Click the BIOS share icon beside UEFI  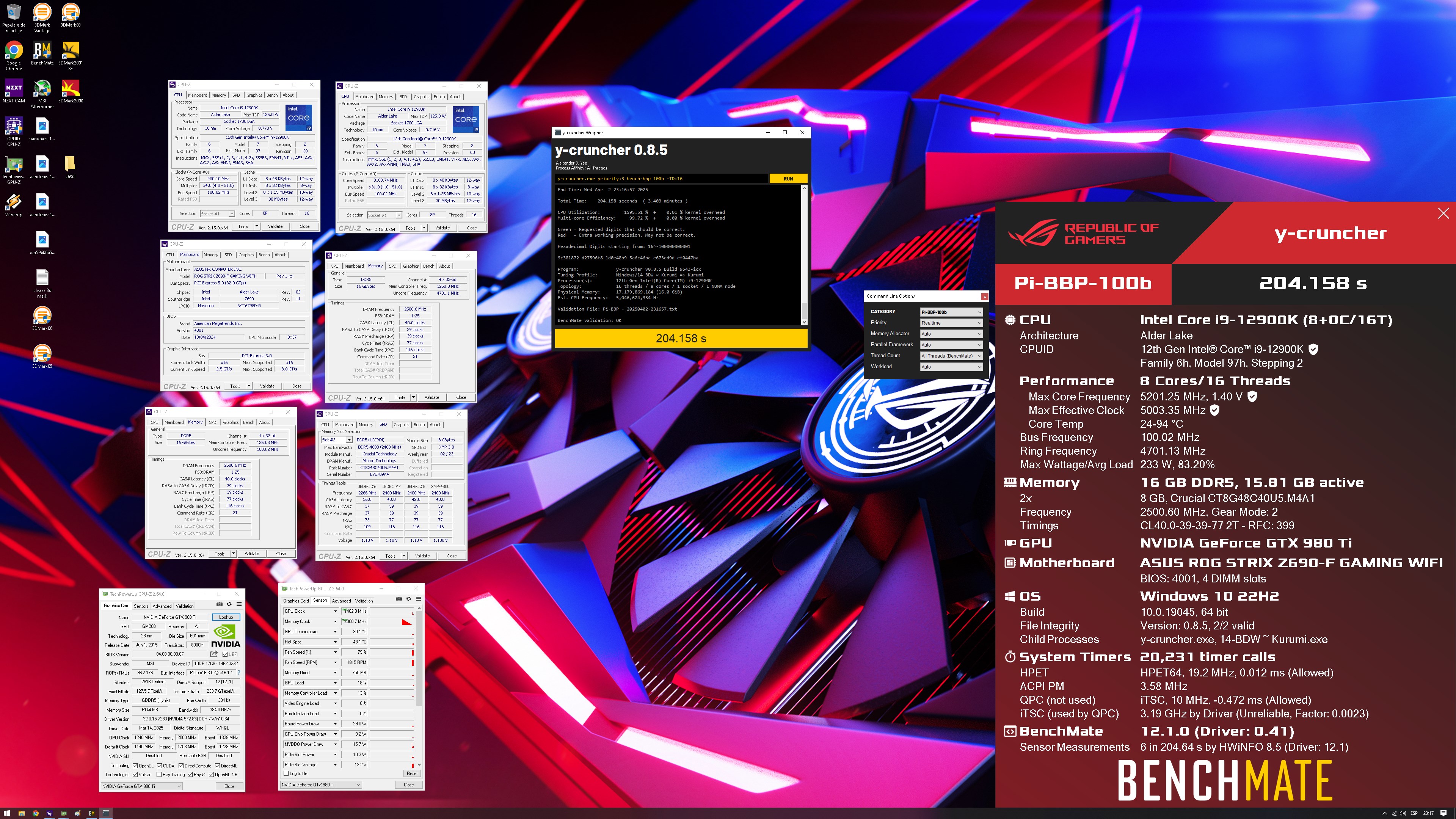tap(213, 654)
